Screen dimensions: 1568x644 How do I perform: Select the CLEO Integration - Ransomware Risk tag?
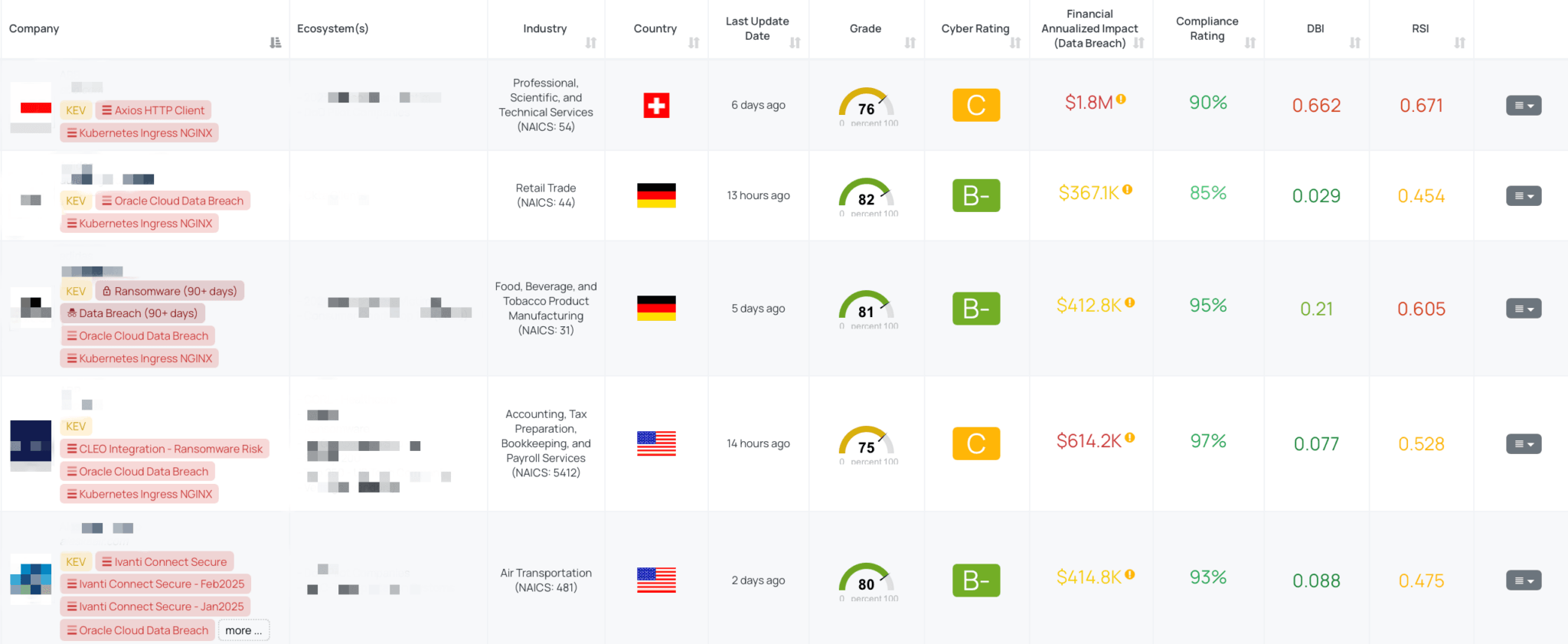[x=165, y=449]
